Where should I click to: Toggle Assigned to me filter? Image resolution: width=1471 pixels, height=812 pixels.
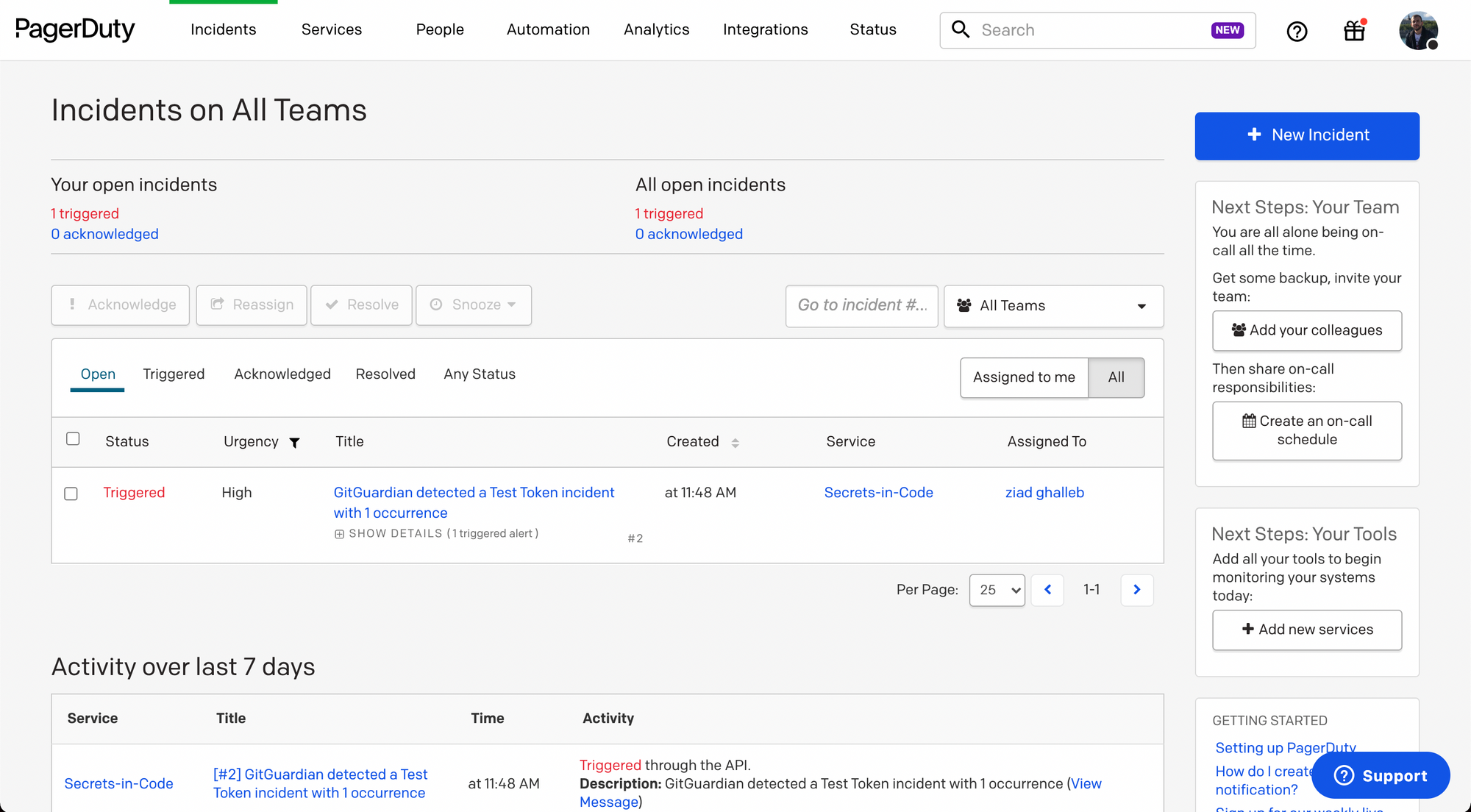(x=1024, y=377)
